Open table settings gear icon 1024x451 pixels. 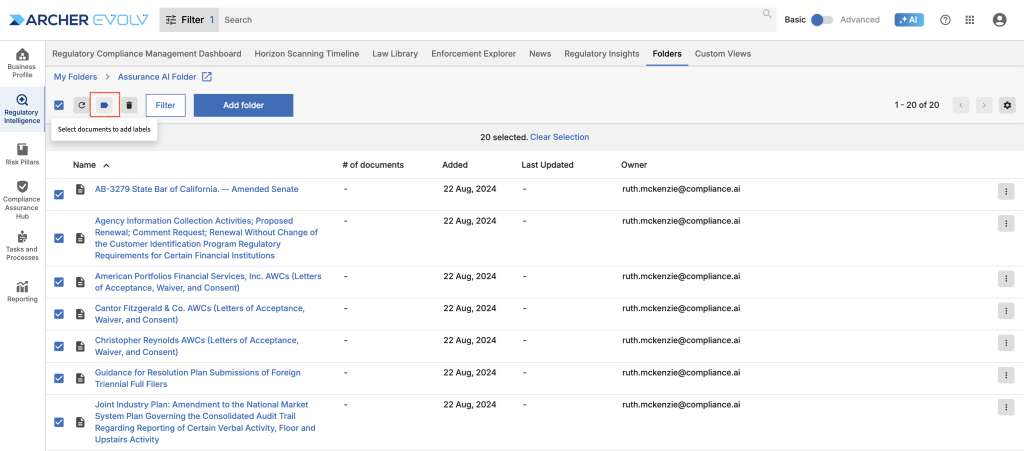click(1007, 105)
